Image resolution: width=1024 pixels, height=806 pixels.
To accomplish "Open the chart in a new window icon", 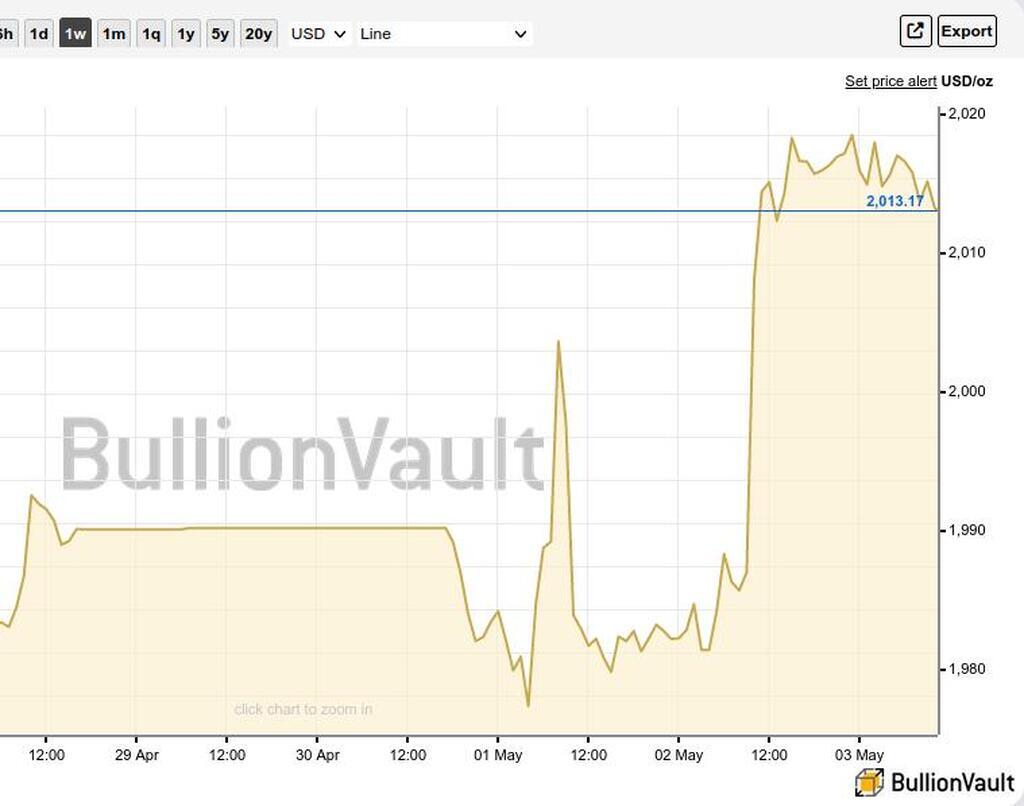I will coord(915,31).
